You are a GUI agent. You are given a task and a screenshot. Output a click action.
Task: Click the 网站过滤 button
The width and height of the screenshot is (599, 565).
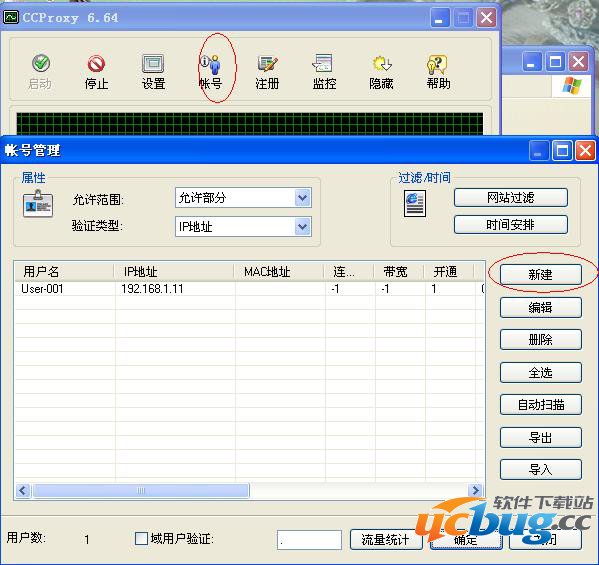coord(511,198)
